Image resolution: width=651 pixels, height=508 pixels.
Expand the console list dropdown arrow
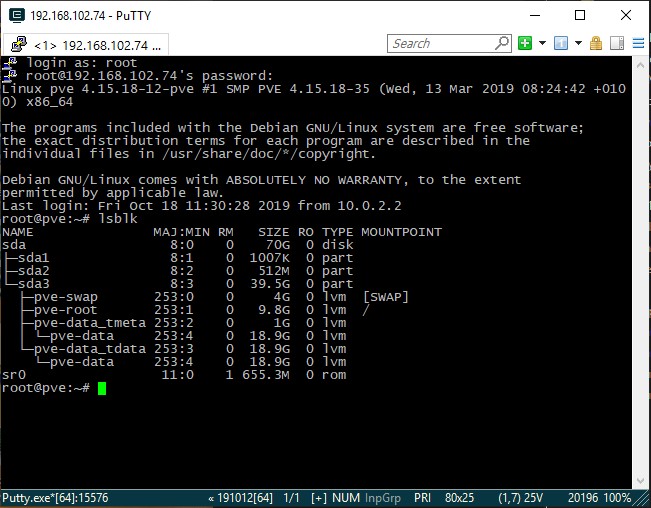click(578, 43)
